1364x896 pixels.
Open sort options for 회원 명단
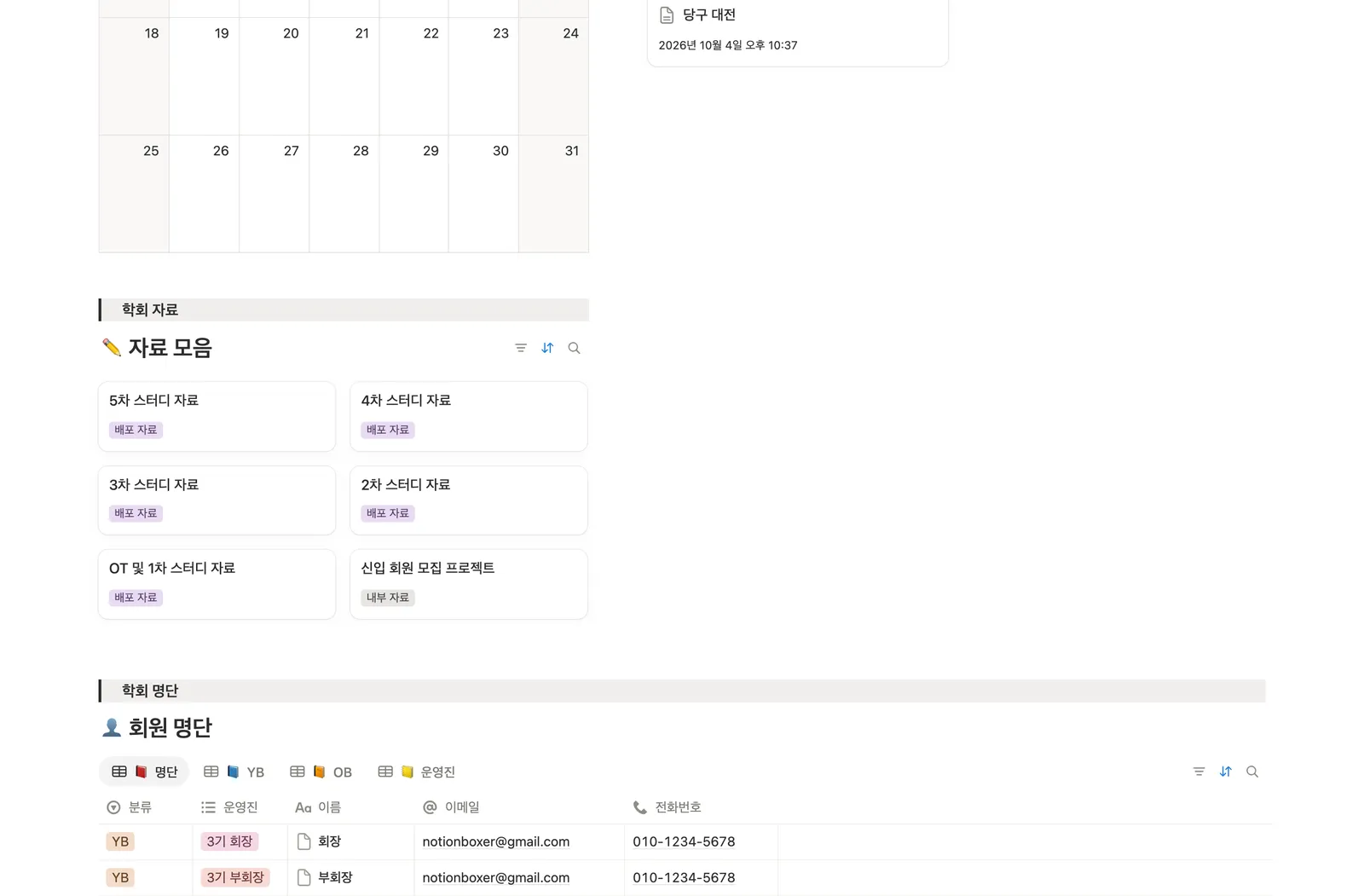tap(1225, 772)
